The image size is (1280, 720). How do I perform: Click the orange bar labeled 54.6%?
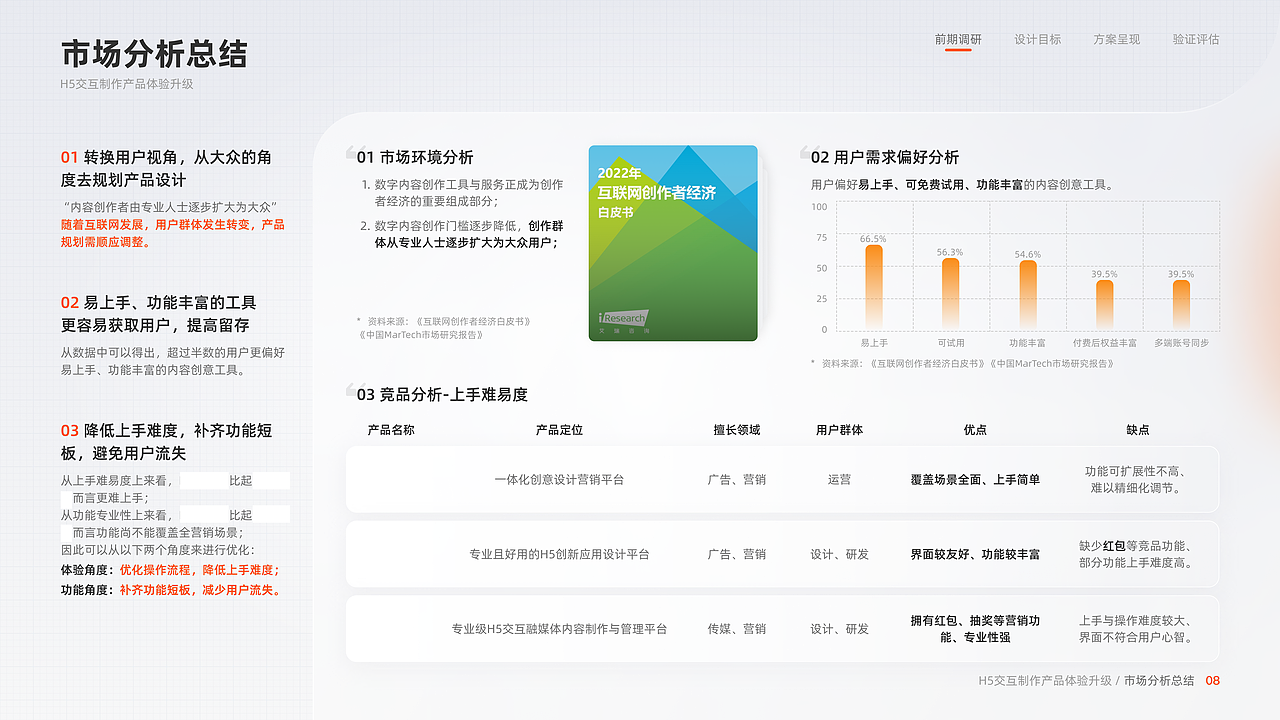point(1028,295)
